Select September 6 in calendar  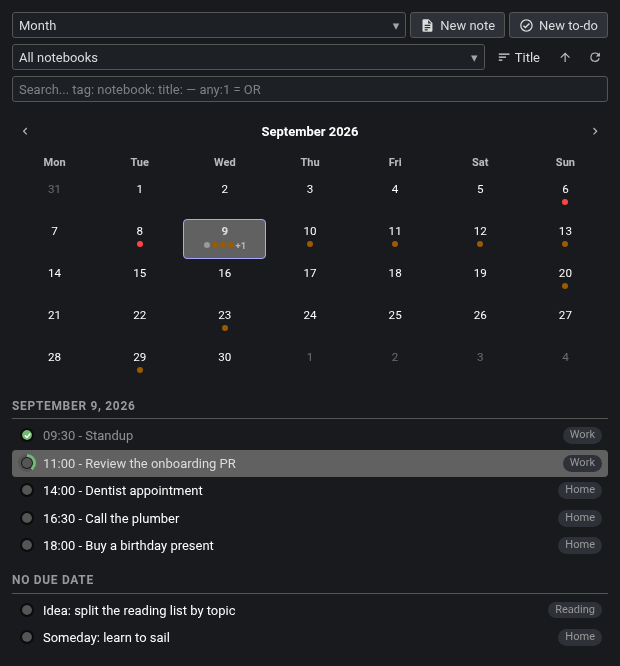click(565, 197)
